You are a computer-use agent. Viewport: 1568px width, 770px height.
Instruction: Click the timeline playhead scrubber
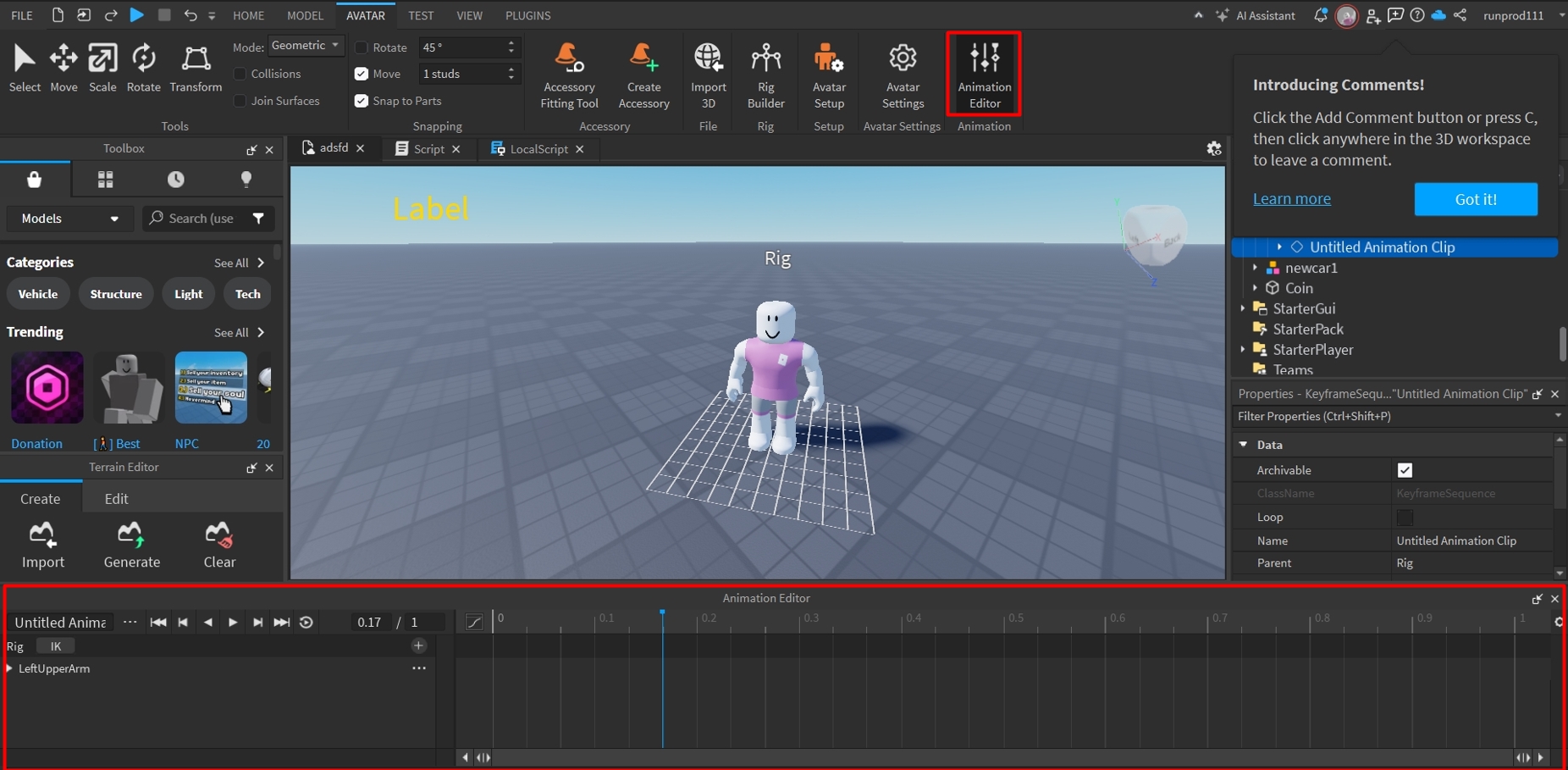662,612
